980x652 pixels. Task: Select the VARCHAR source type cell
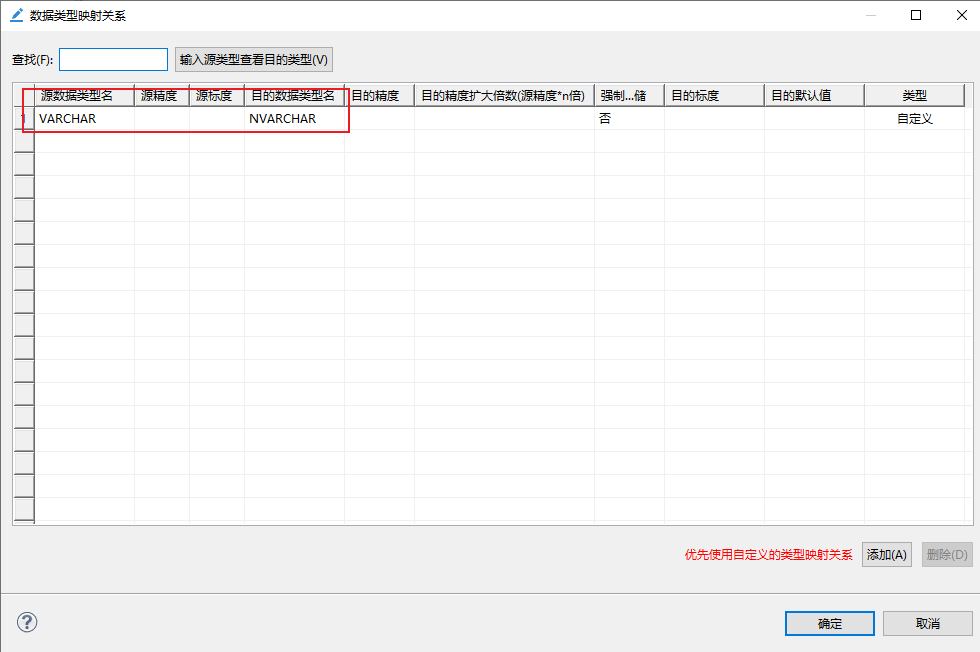coord(84,119)
